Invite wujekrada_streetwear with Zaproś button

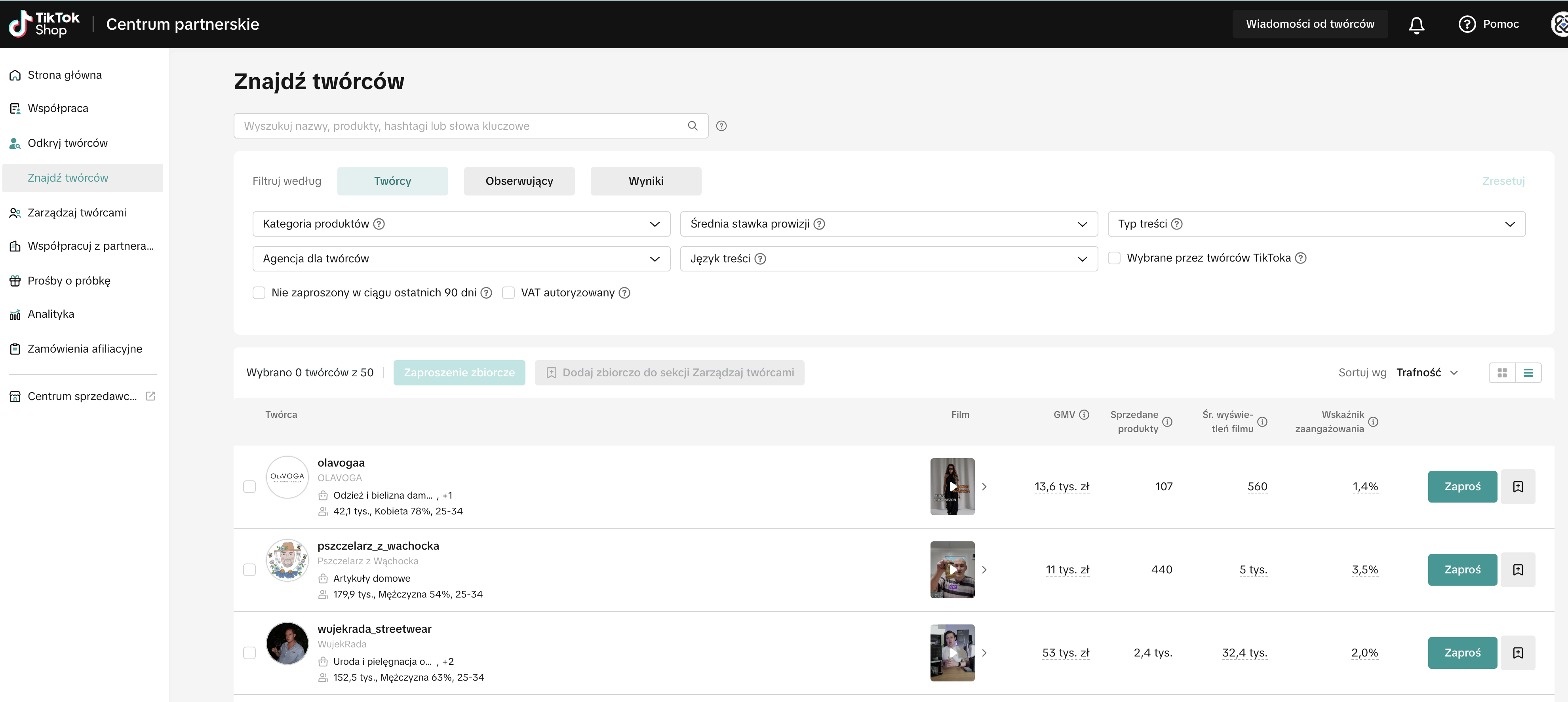1462,653
